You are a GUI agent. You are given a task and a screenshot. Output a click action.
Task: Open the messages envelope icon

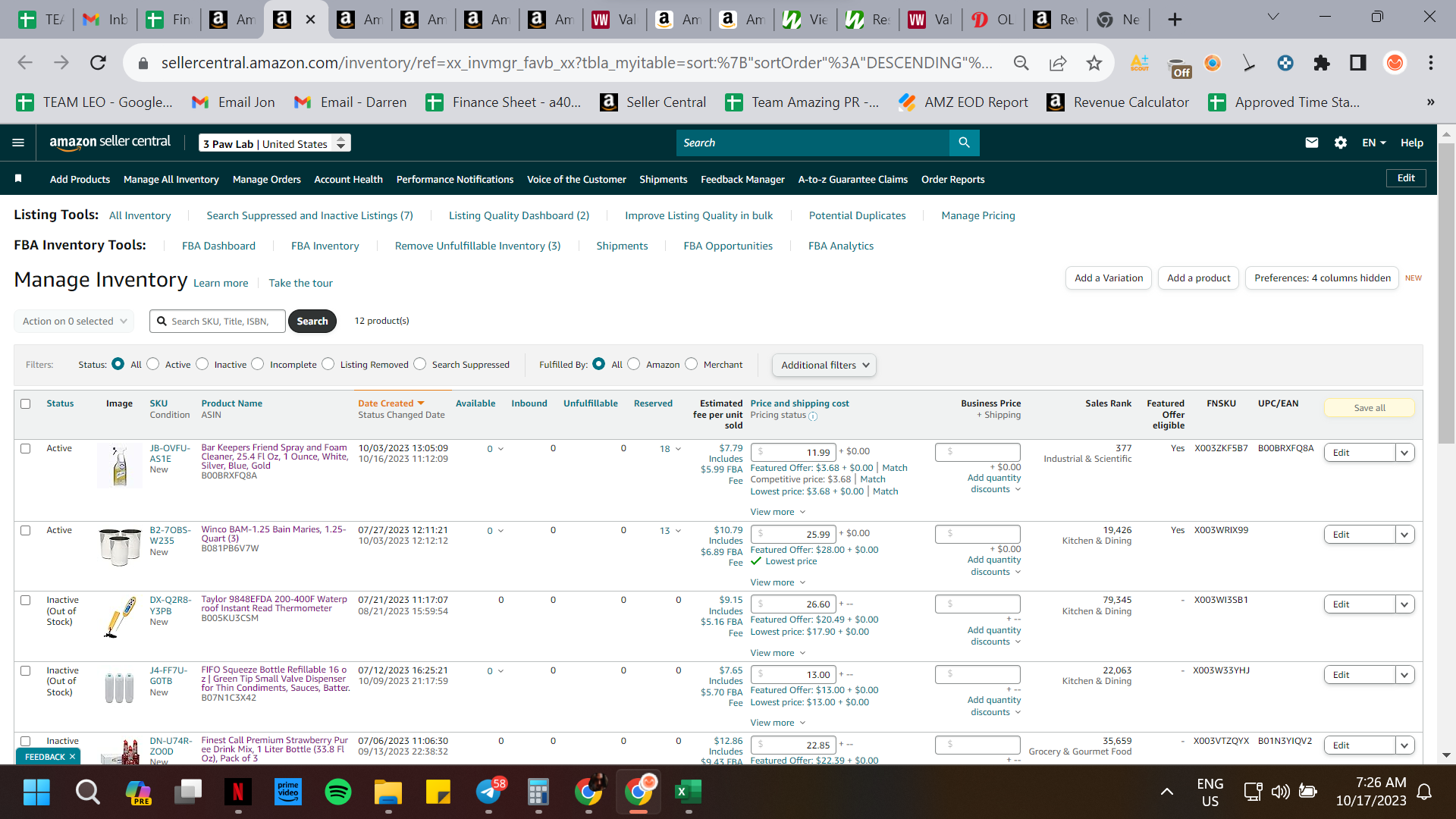1311,143
